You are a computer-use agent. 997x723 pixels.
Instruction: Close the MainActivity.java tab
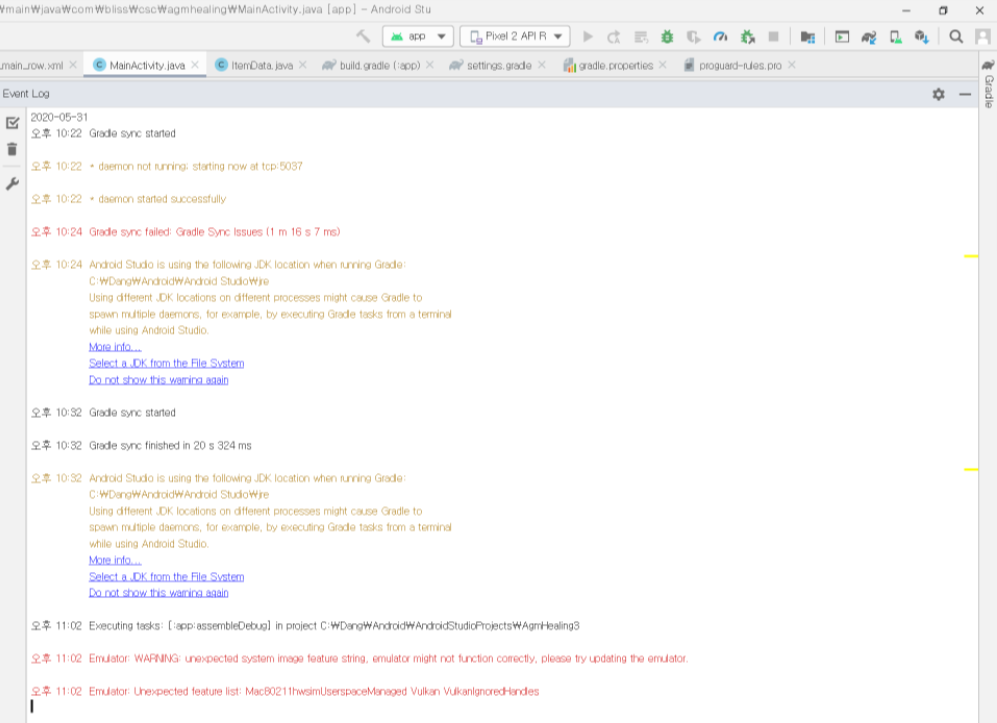tap(195, 65)
